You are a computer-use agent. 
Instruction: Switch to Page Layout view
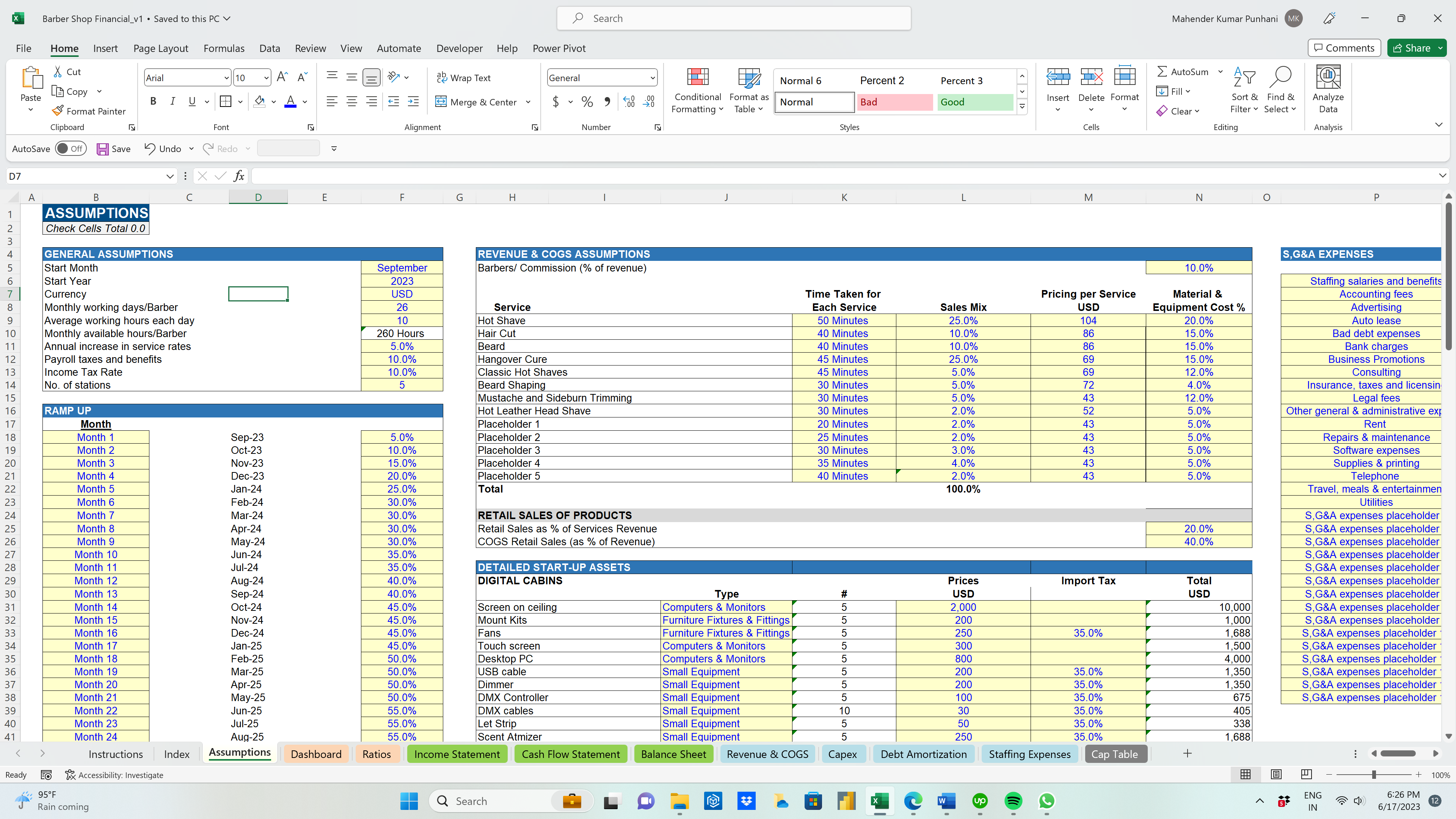point(1276,774)
